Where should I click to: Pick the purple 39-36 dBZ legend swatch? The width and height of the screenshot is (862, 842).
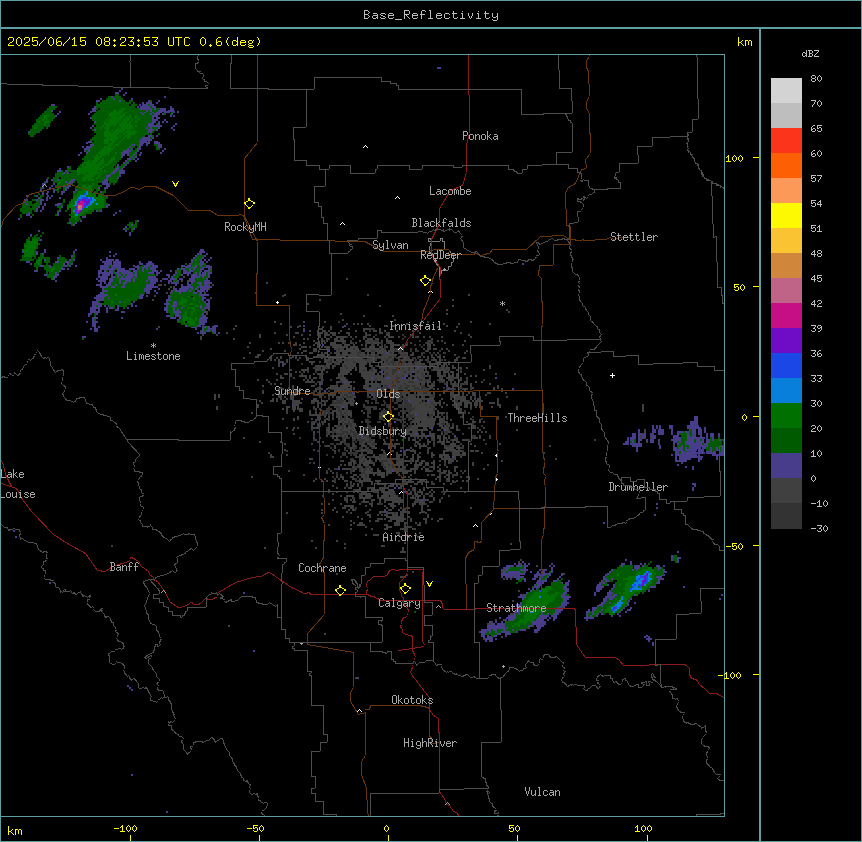point(786,340)
